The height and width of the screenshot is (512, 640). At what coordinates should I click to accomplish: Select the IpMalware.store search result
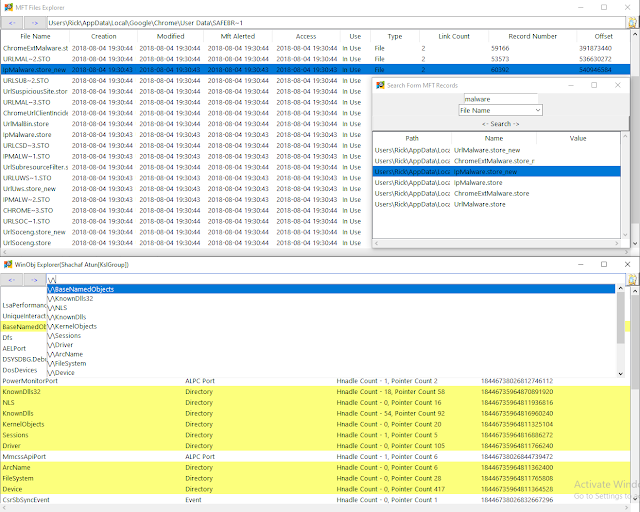coord(497,183)
